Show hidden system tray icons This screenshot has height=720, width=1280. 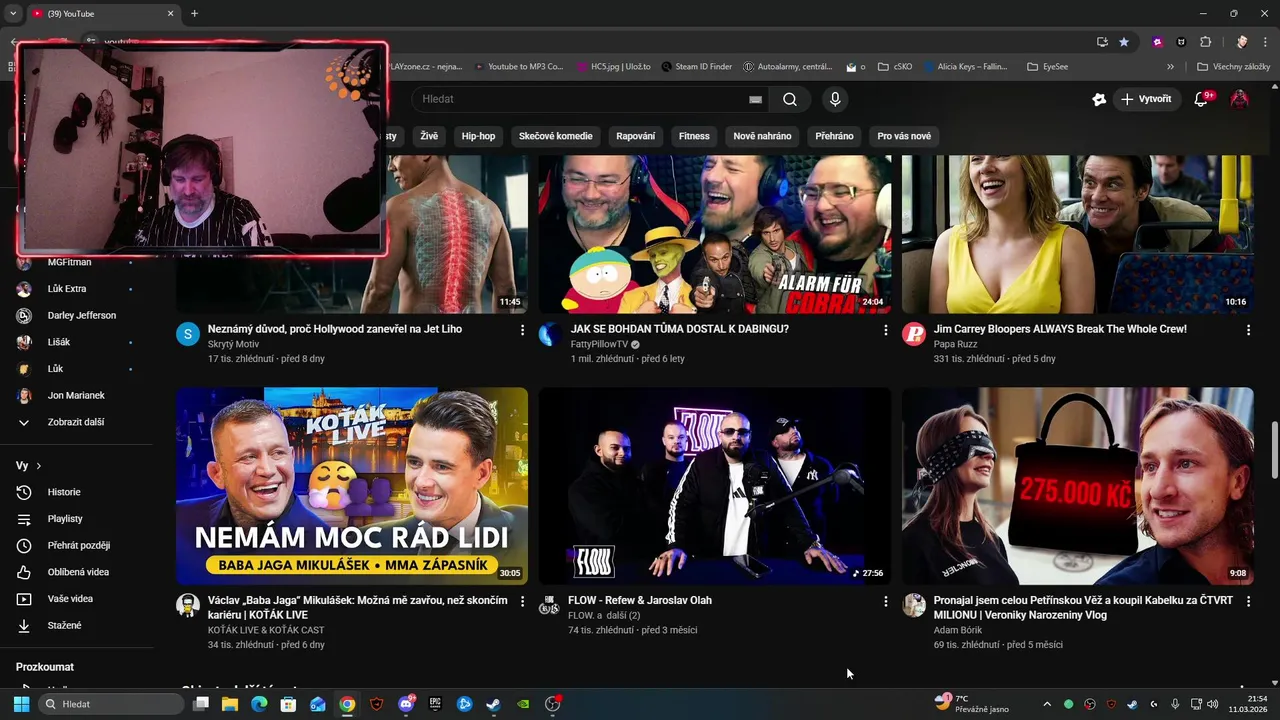tap(1047, 704)
